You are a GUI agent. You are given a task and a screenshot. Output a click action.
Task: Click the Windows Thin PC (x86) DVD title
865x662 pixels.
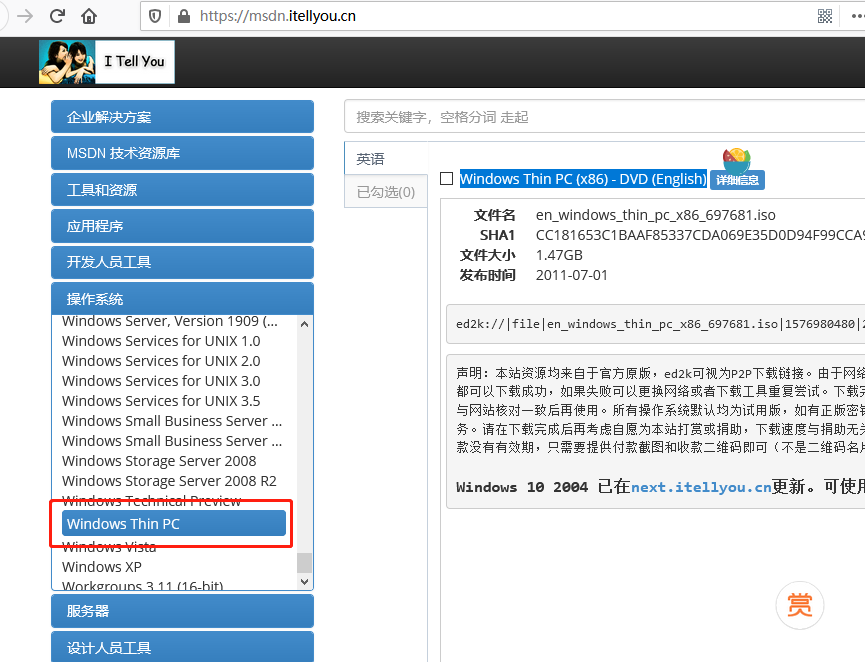(583, 179)
